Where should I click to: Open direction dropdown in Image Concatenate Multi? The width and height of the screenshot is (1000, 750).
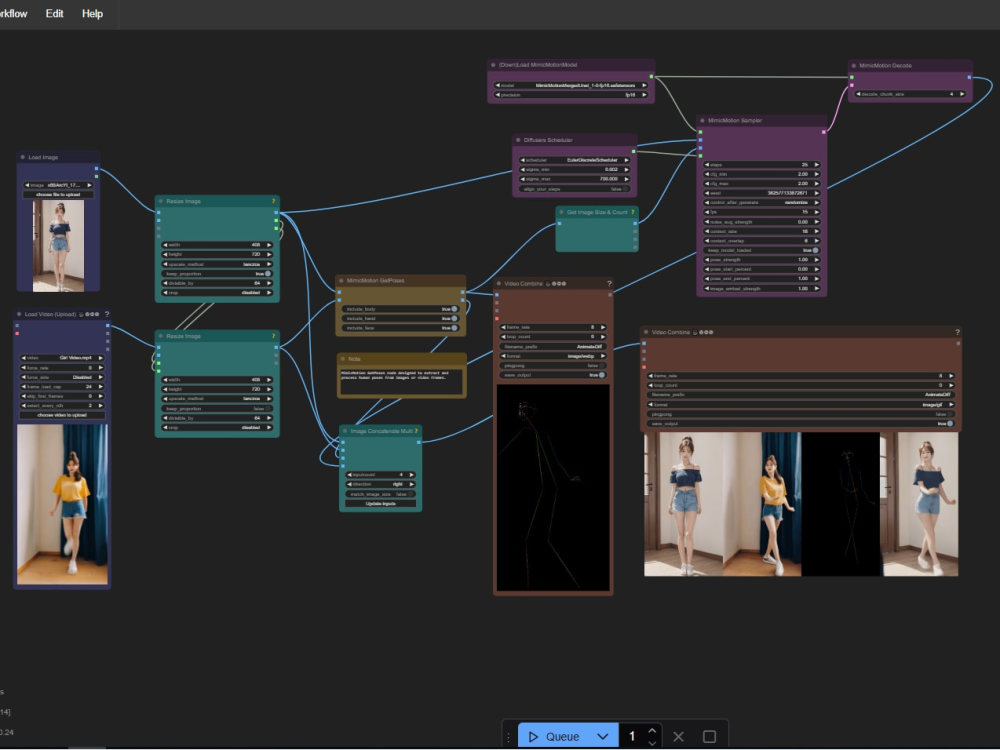(381, 485)
